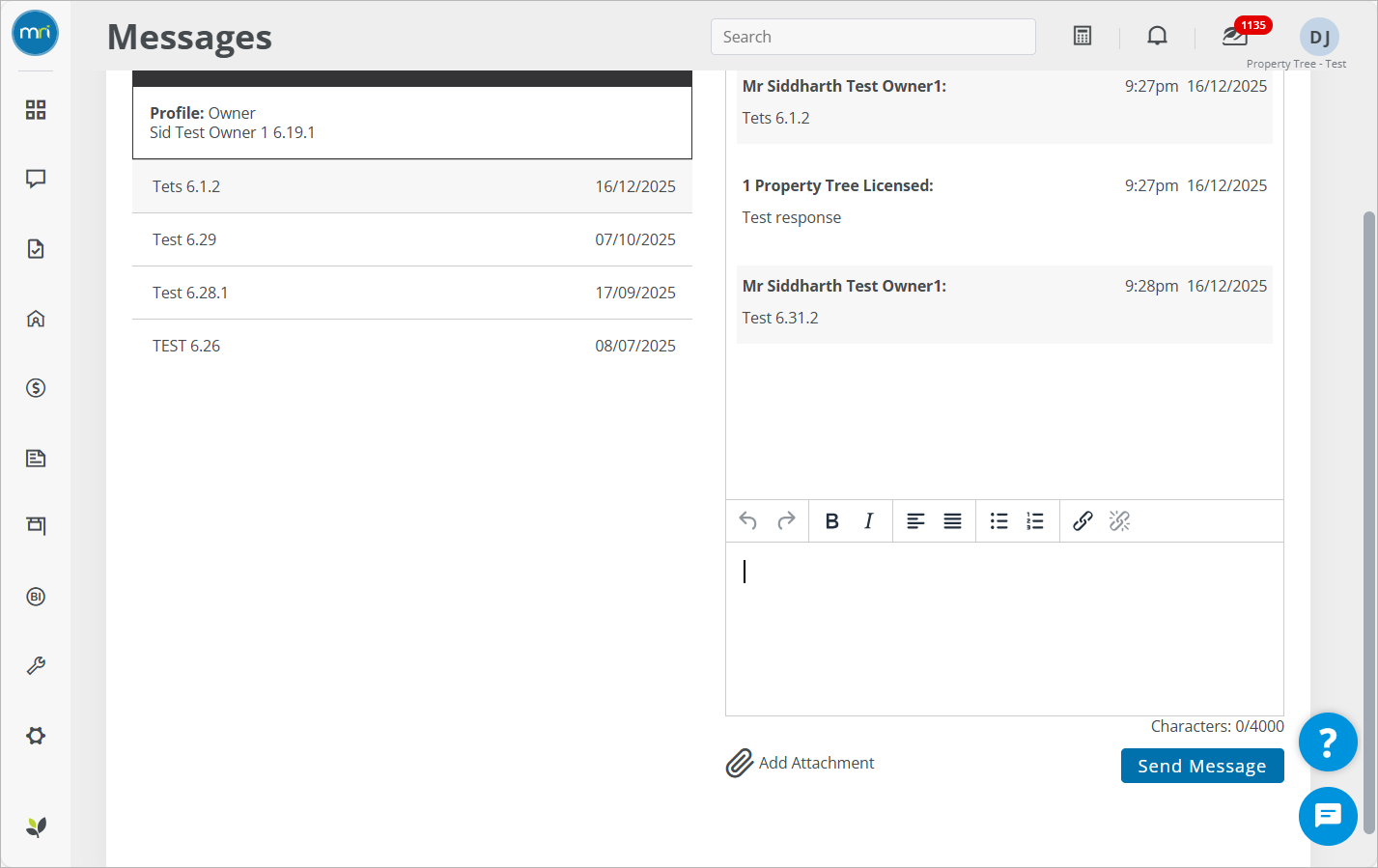Click into the message editor text area
Screen dimensions: 1378x868
click(x=1004, y=629)
